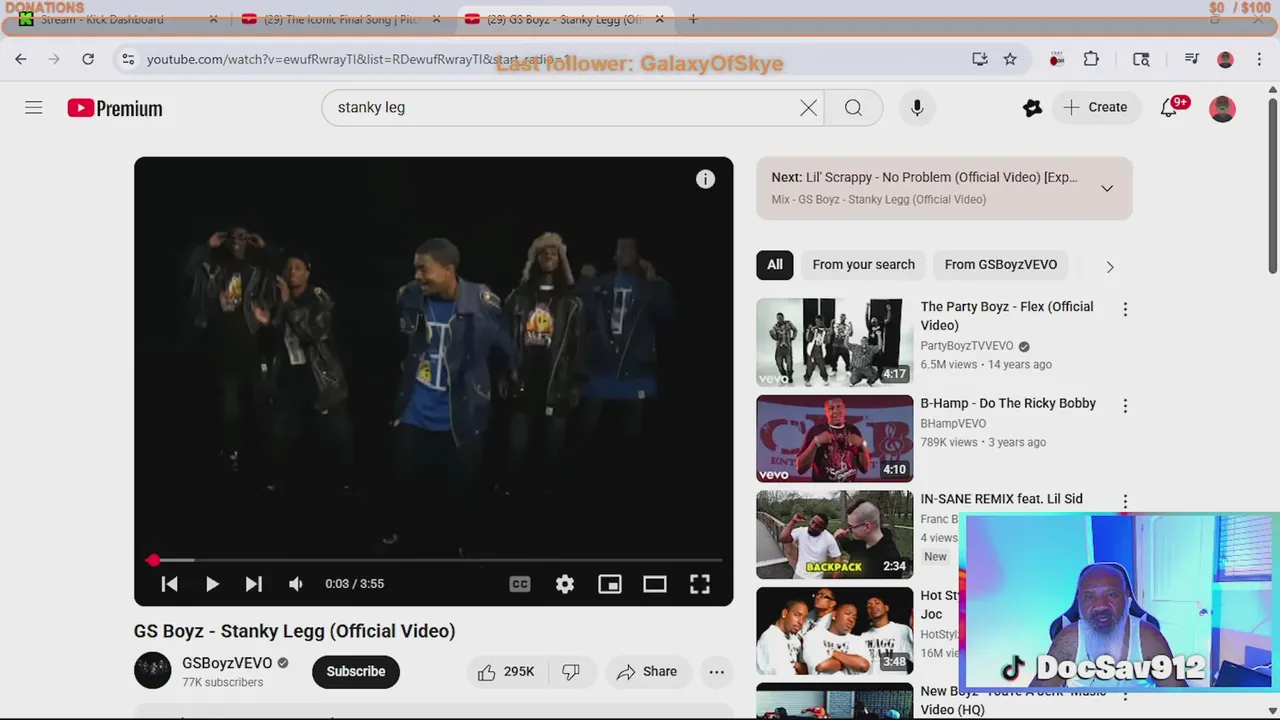Mute the video volume speaker icon

(296, 584)
